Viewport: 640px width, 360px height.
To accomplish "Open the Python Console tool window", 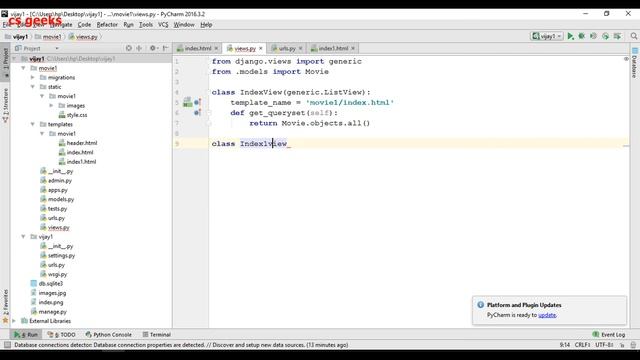I will click(109, 334).
